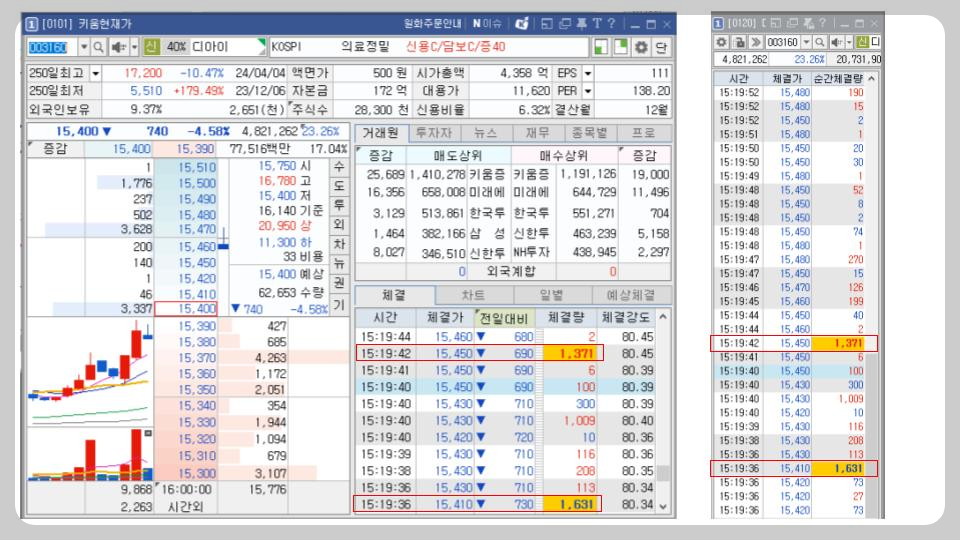
Task: Click the 기 side button beside order book
Action: [339, 304]
